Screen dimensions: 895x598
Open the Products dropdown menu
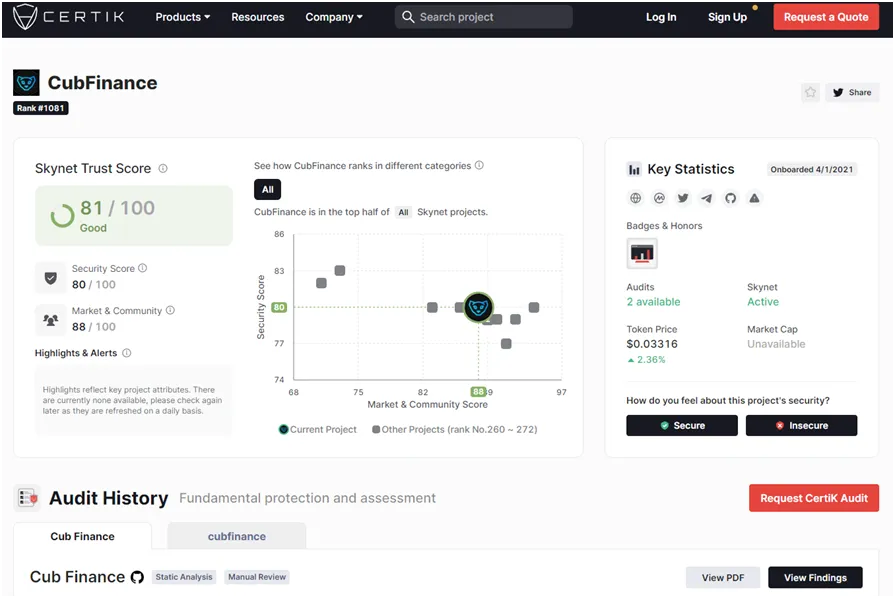[x=183, y=17]
